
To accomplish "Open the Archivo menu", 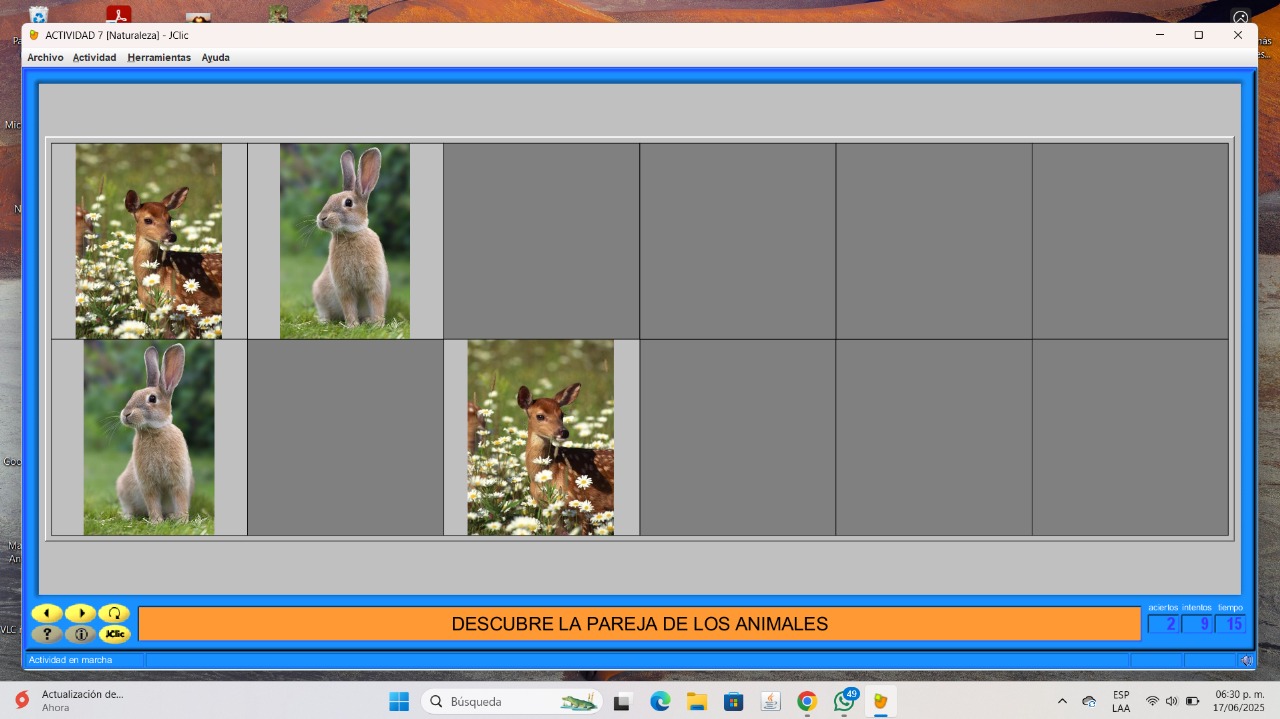I will pos(45,58).
